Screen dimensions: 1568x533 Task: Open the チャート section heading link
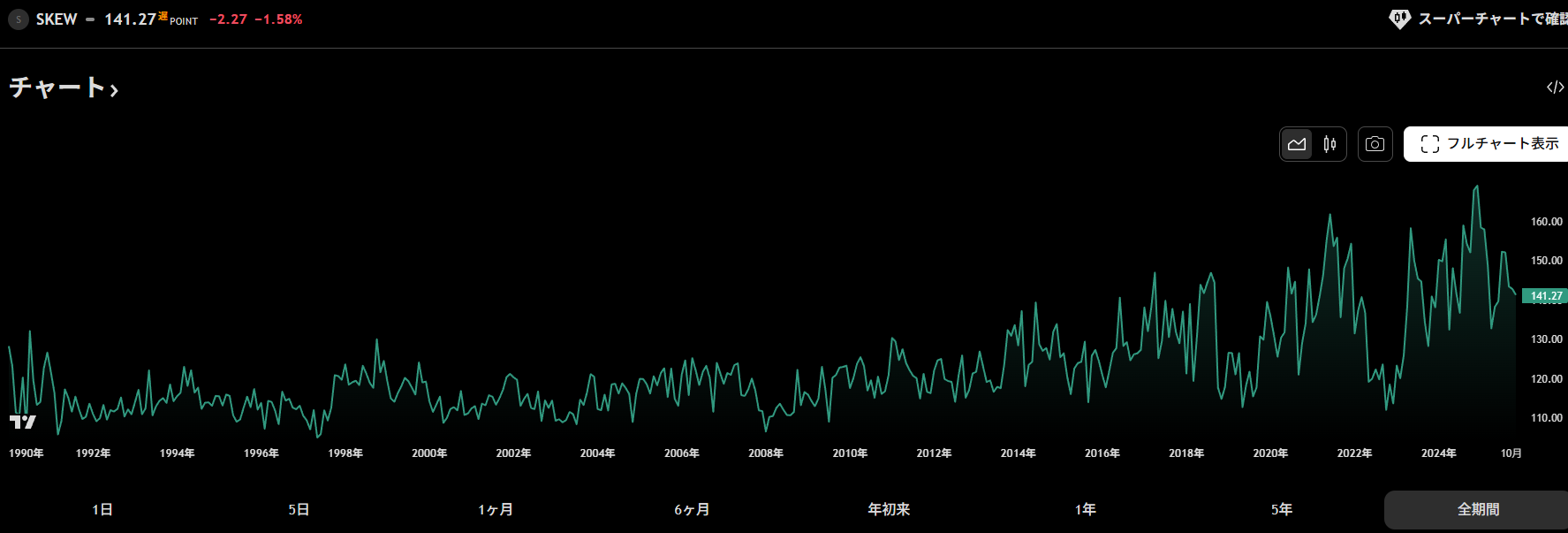tap(64, 88)
